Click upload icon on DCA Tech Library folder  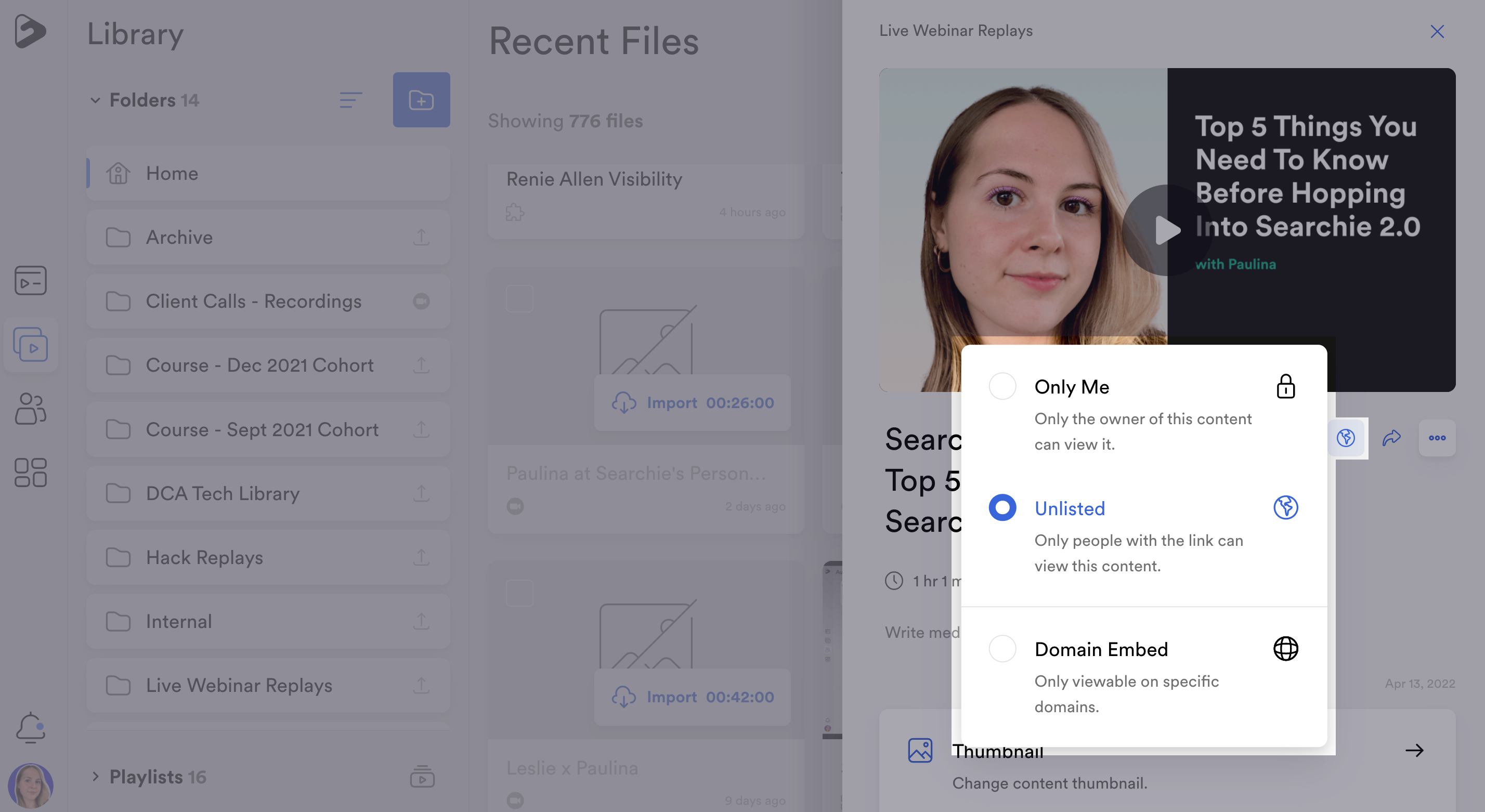click(x=421, y=493)
